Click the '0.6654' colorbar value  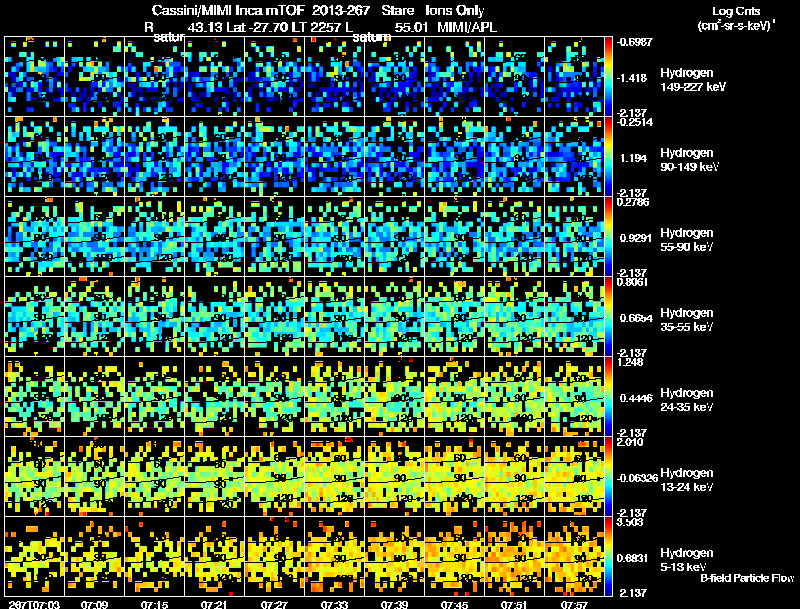[636, 318]
